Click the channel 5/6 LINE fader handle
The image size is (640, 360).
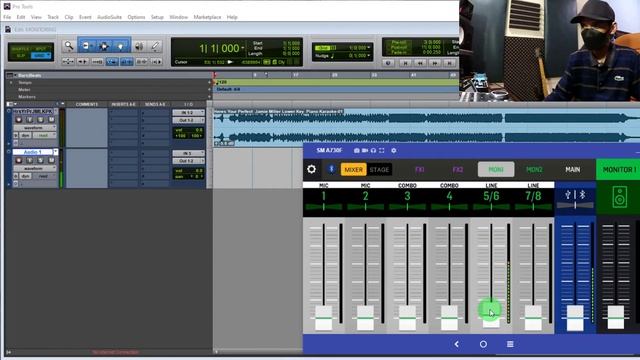click(x=491, y=314)
